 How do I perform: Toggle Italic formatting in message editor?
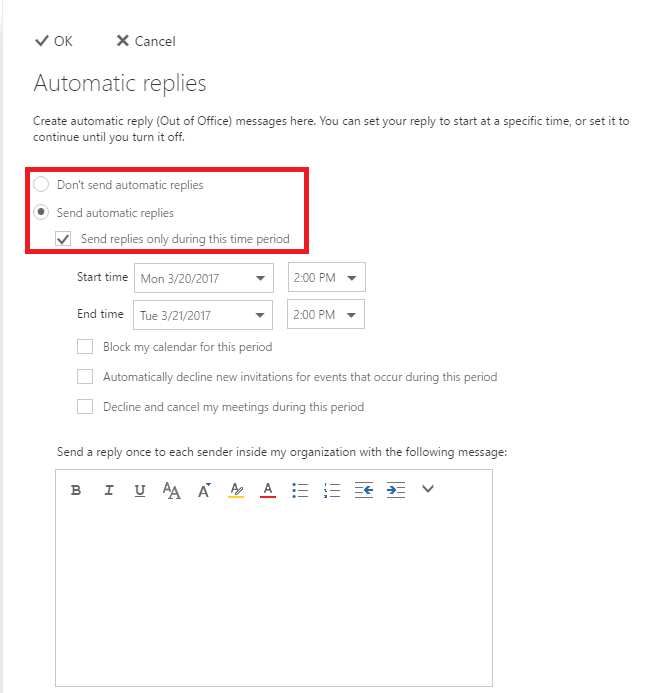point(108,490)
